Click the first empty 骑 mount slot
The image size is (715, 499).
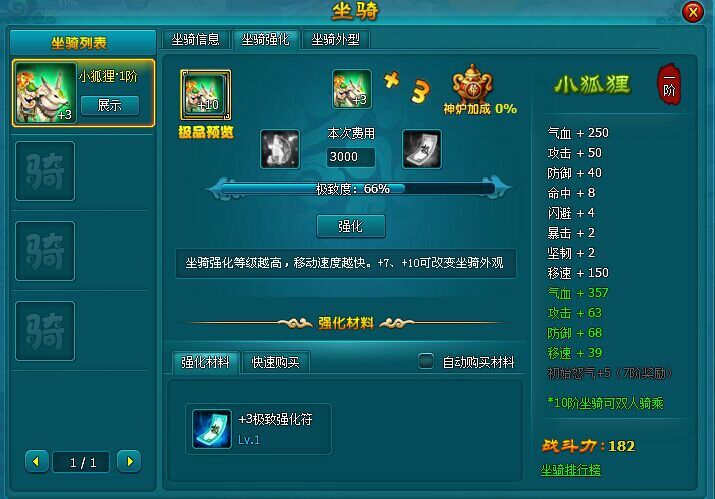[45, 171]
